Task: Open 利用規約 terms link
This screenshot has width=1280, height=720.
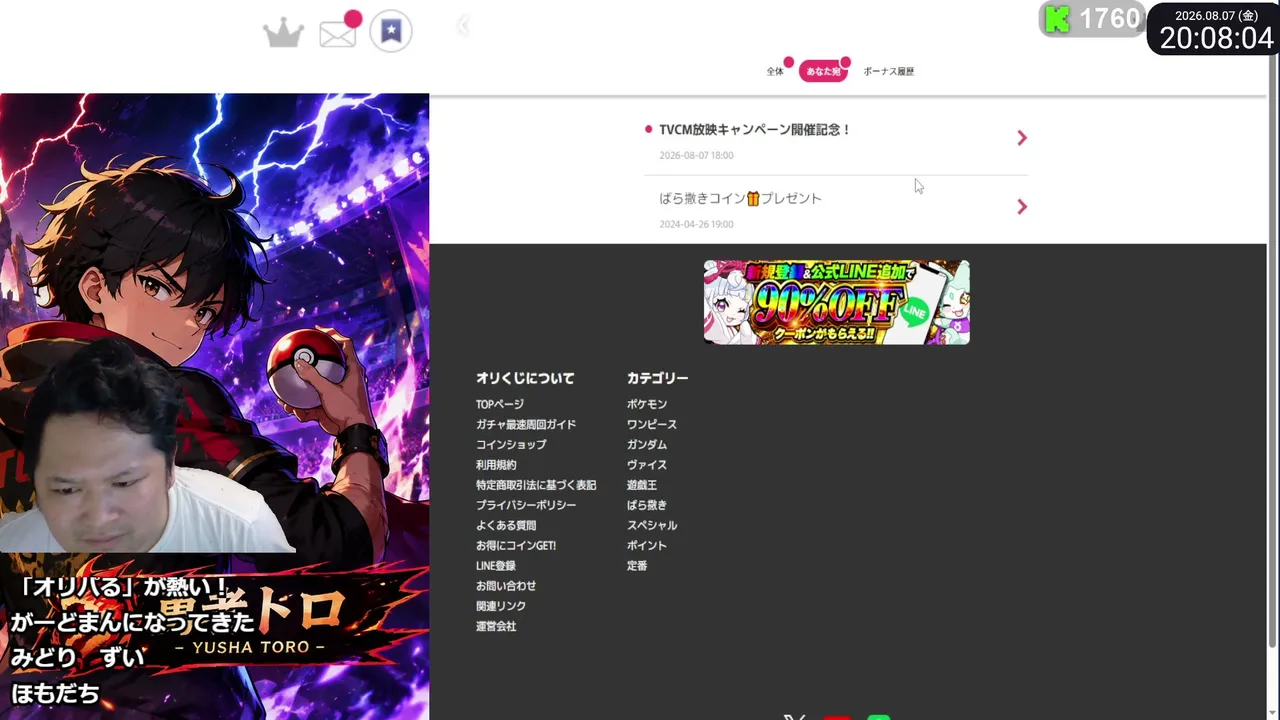Action: tap(496, 465)
